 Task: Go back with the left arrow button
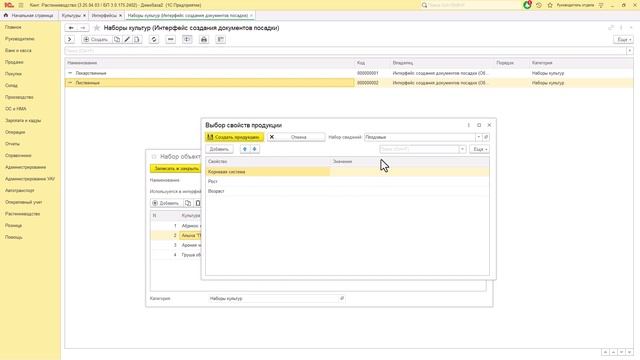[71, 28]
